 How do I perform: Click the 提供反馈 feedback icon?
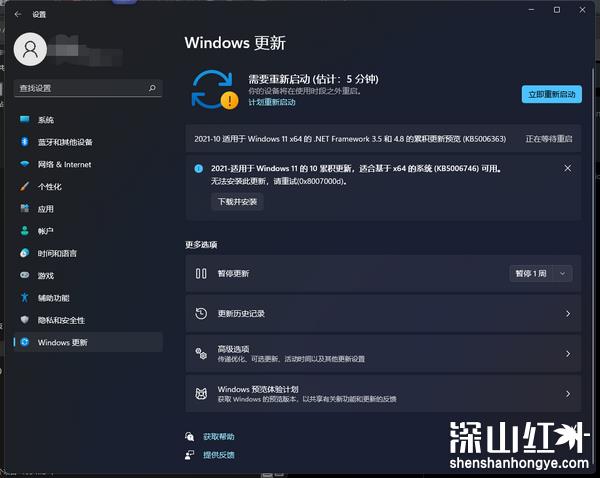point(189,455)
